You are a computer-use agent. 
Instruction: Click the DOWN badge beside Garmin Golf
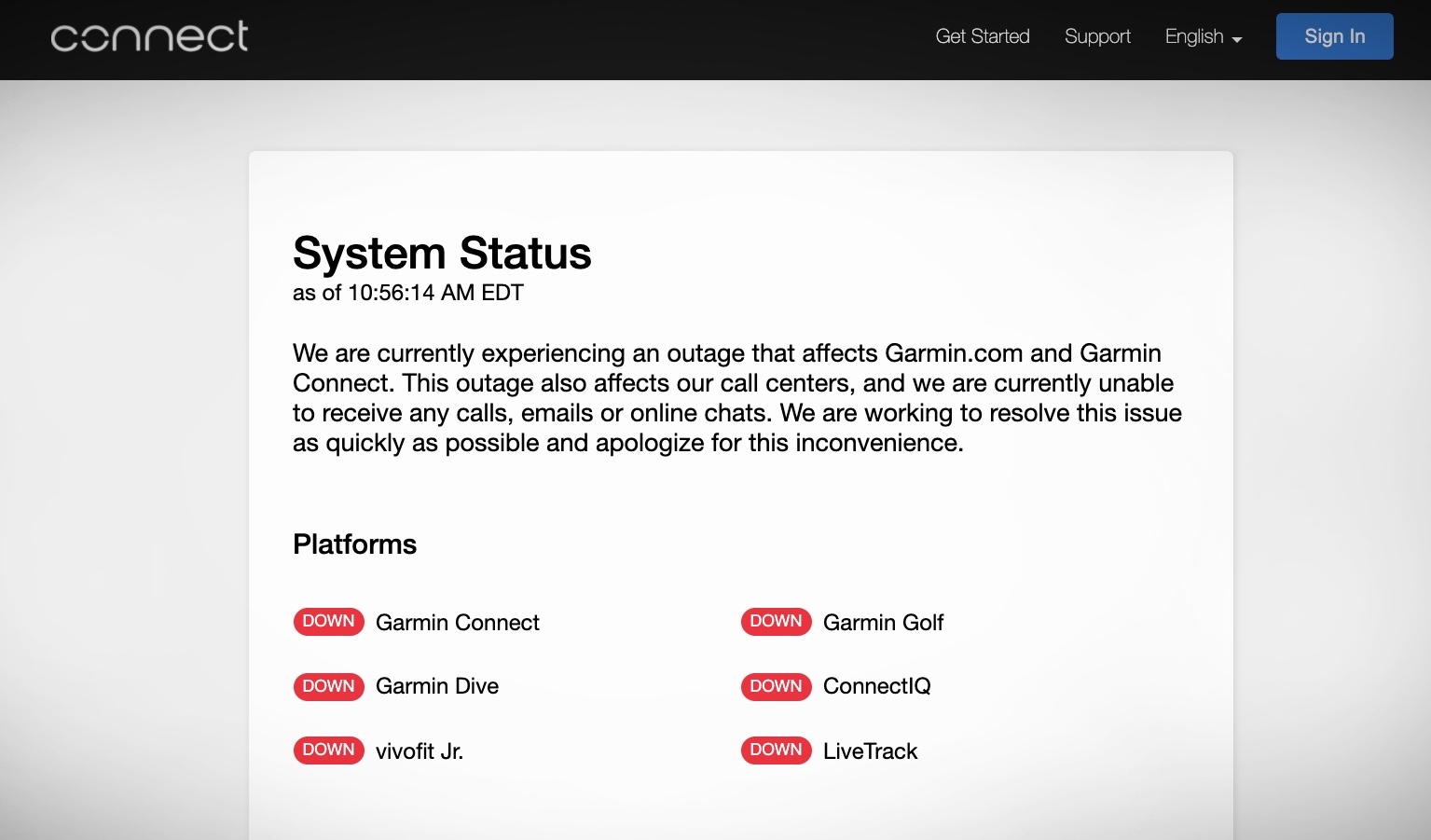(x=776, y=622)
